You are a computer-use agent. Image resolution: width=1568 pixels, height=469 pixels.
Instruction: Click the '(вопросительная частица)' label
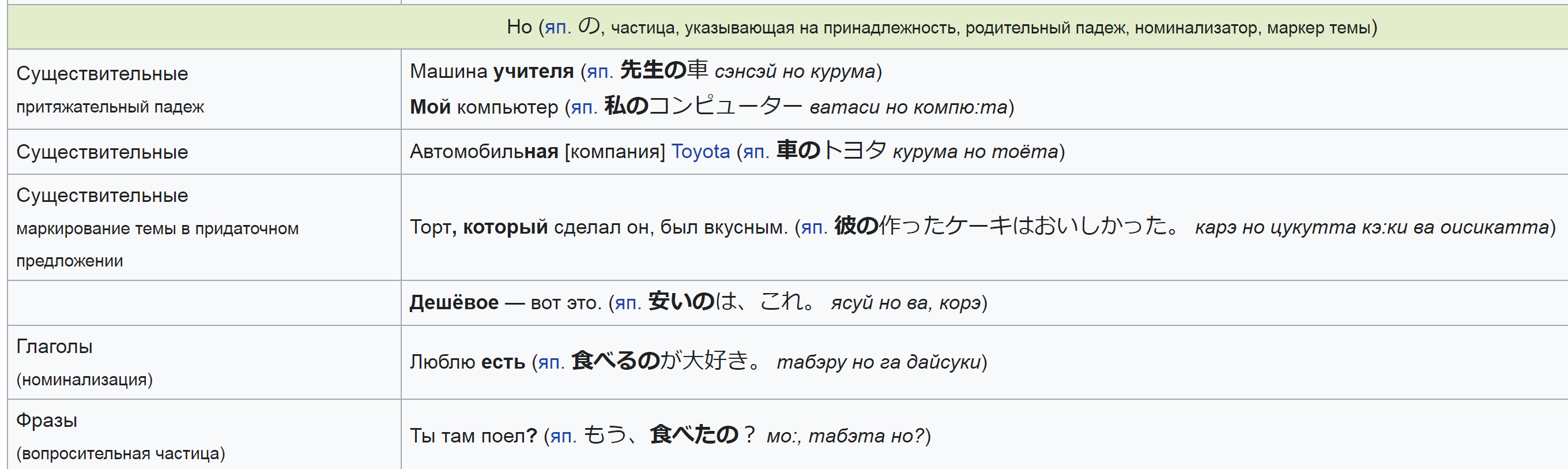pyautogui.click(x=120, y=453)
